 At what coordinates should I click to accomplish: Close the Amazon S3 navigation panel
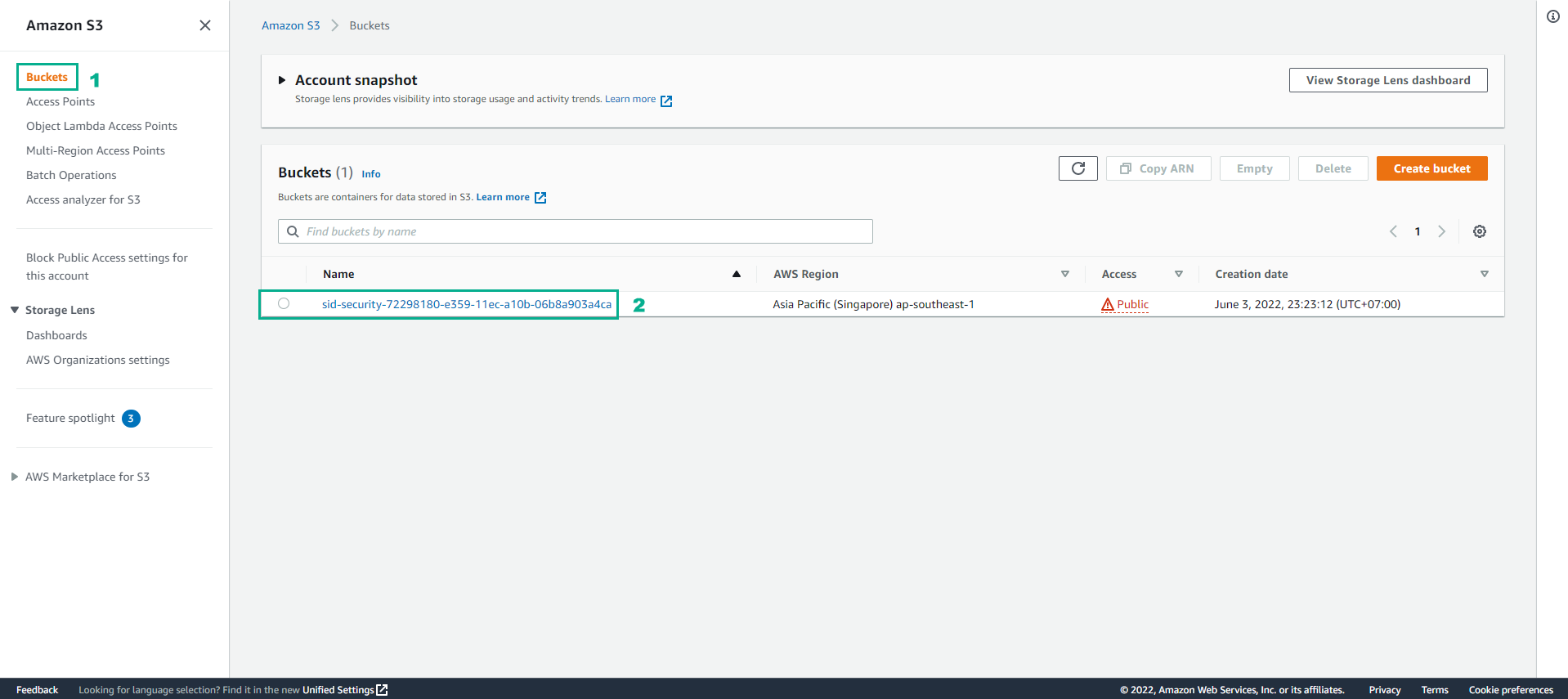[205, 25]
